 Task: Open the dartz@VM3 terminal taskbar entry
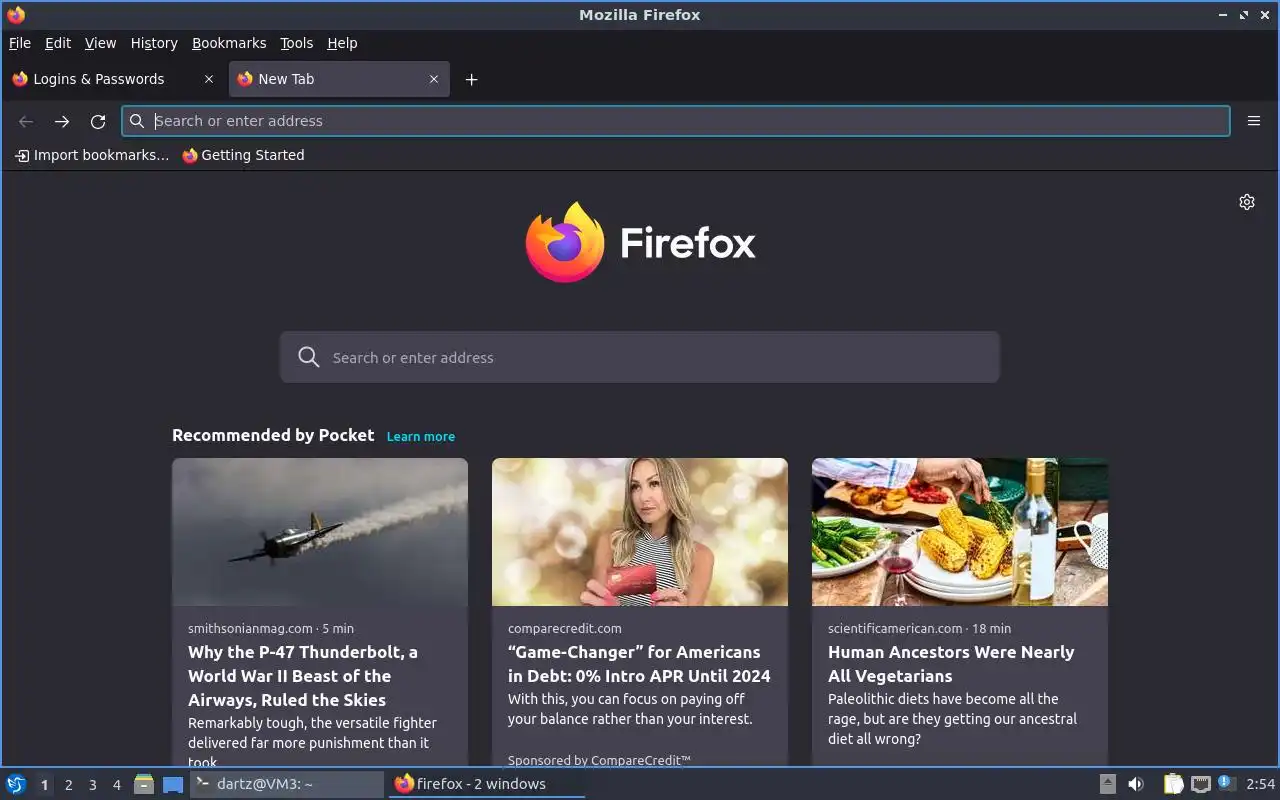(x=287, y=784)
